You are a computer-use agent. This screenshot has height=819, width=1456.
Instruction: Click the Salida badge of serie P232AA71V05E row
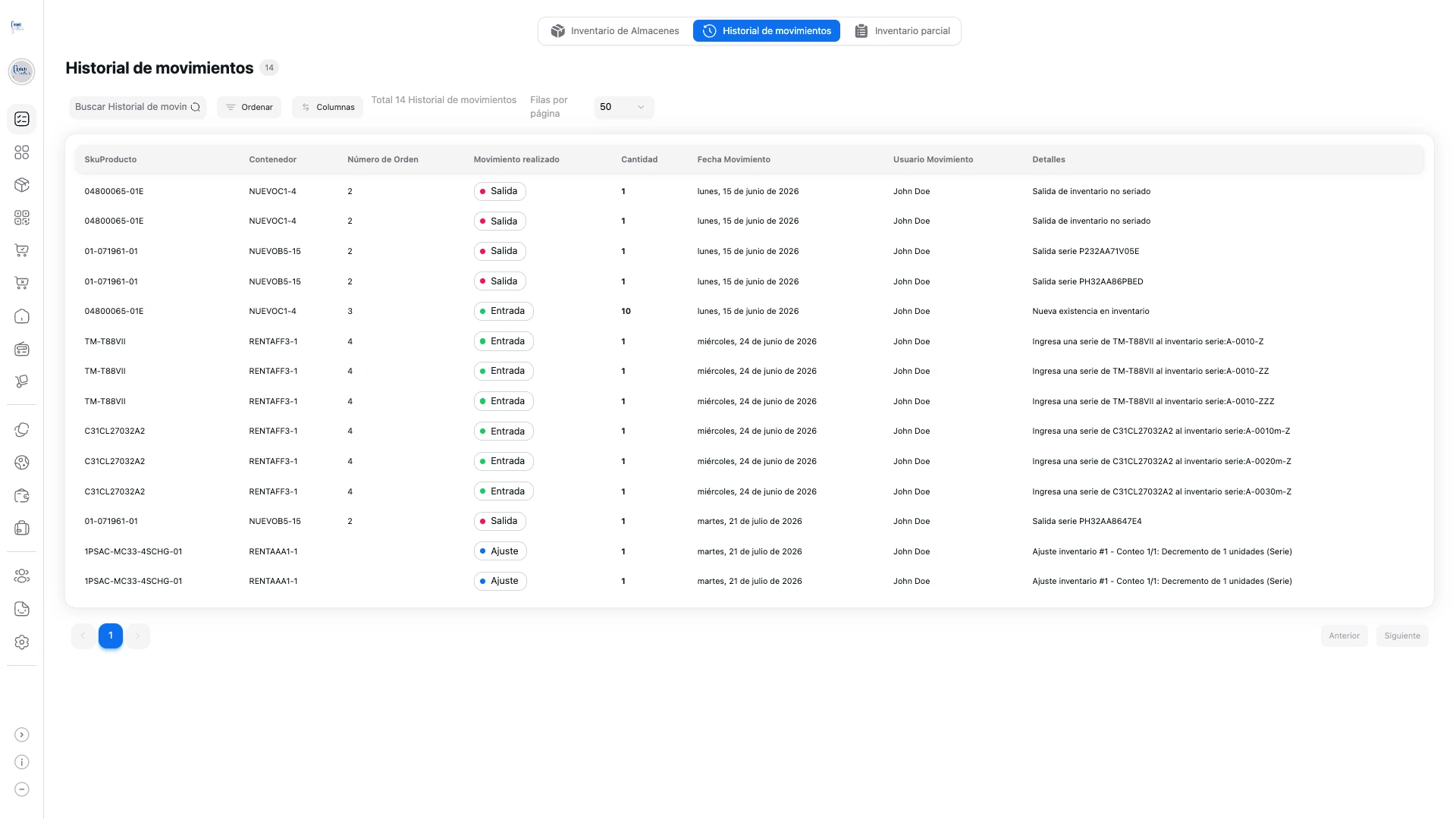(500, 251)
